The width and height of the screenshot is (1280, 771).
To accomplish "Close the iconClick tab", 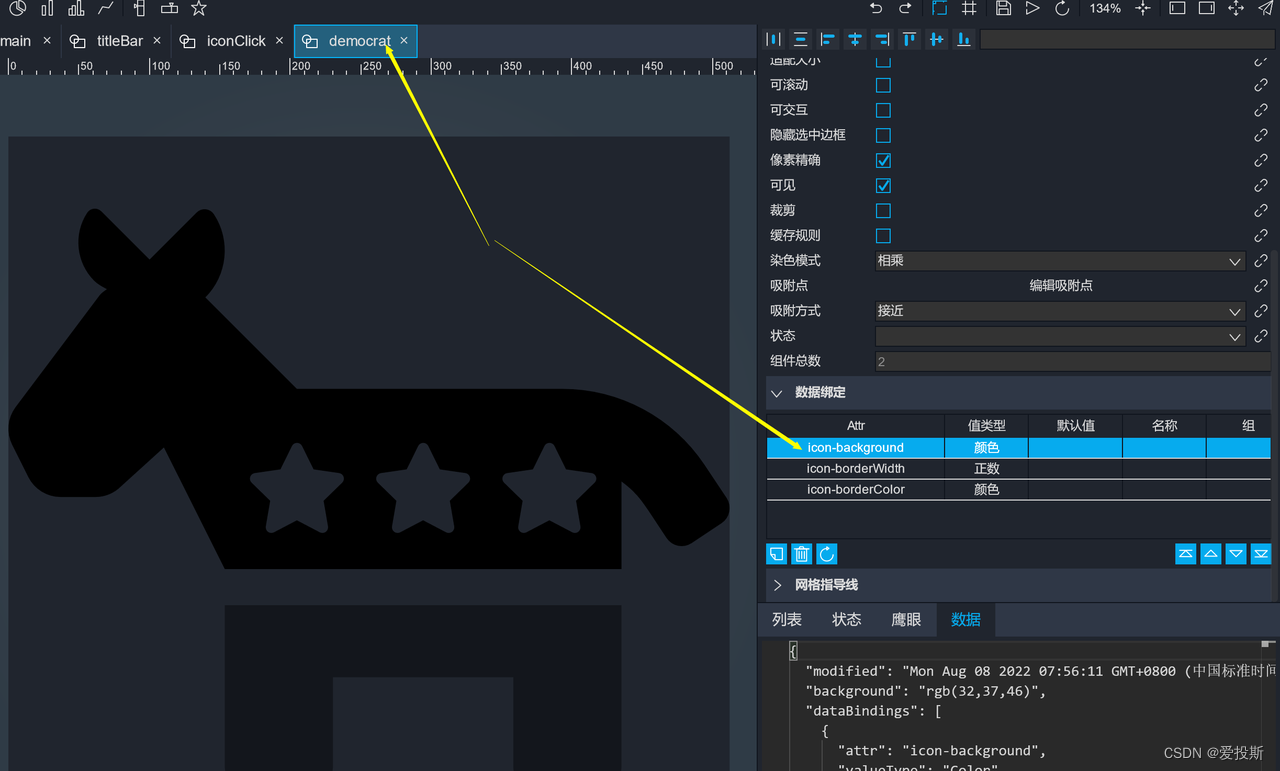I will click(x=280, y=41).
